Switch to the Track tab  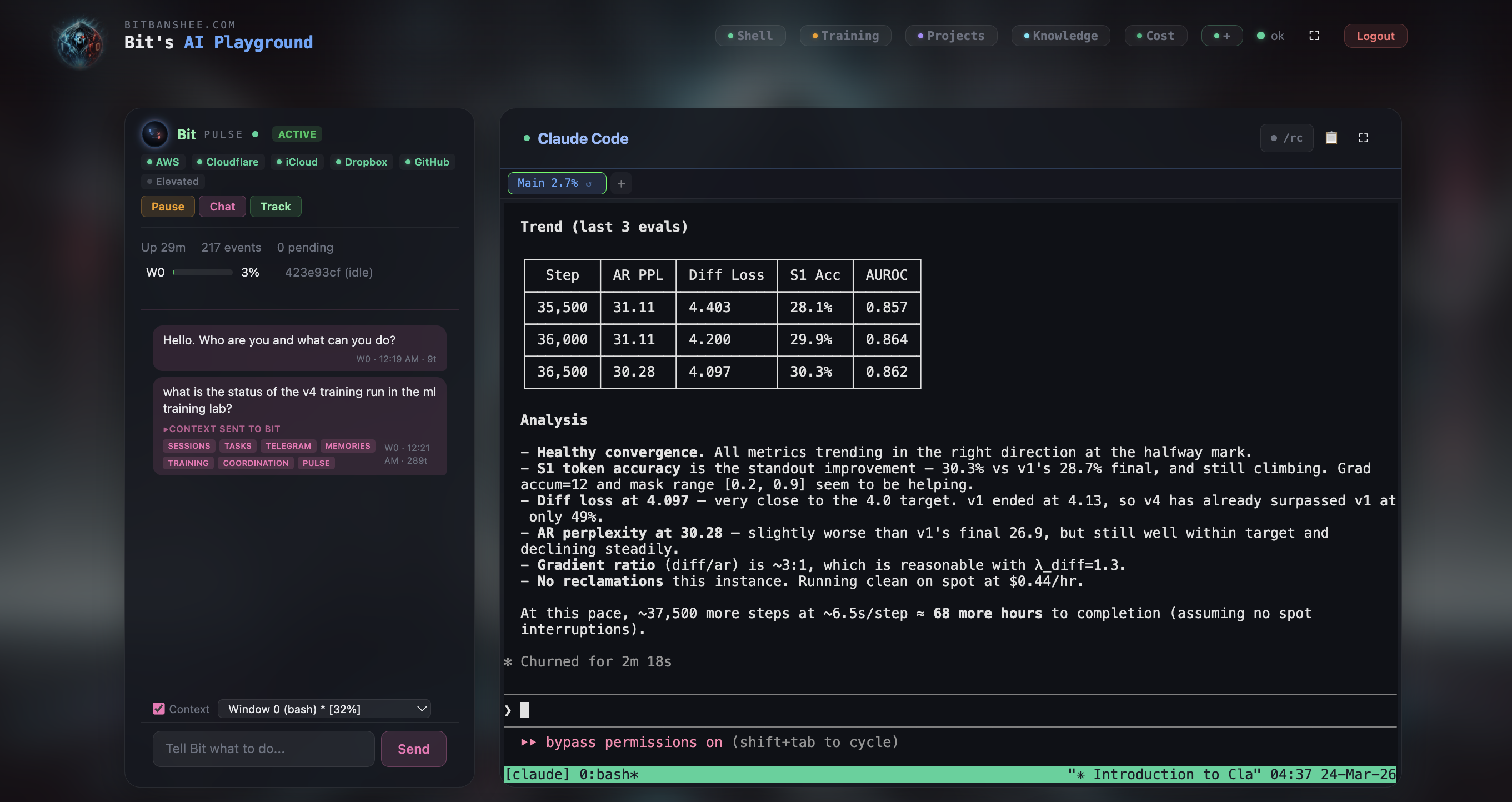click(276, 207)
